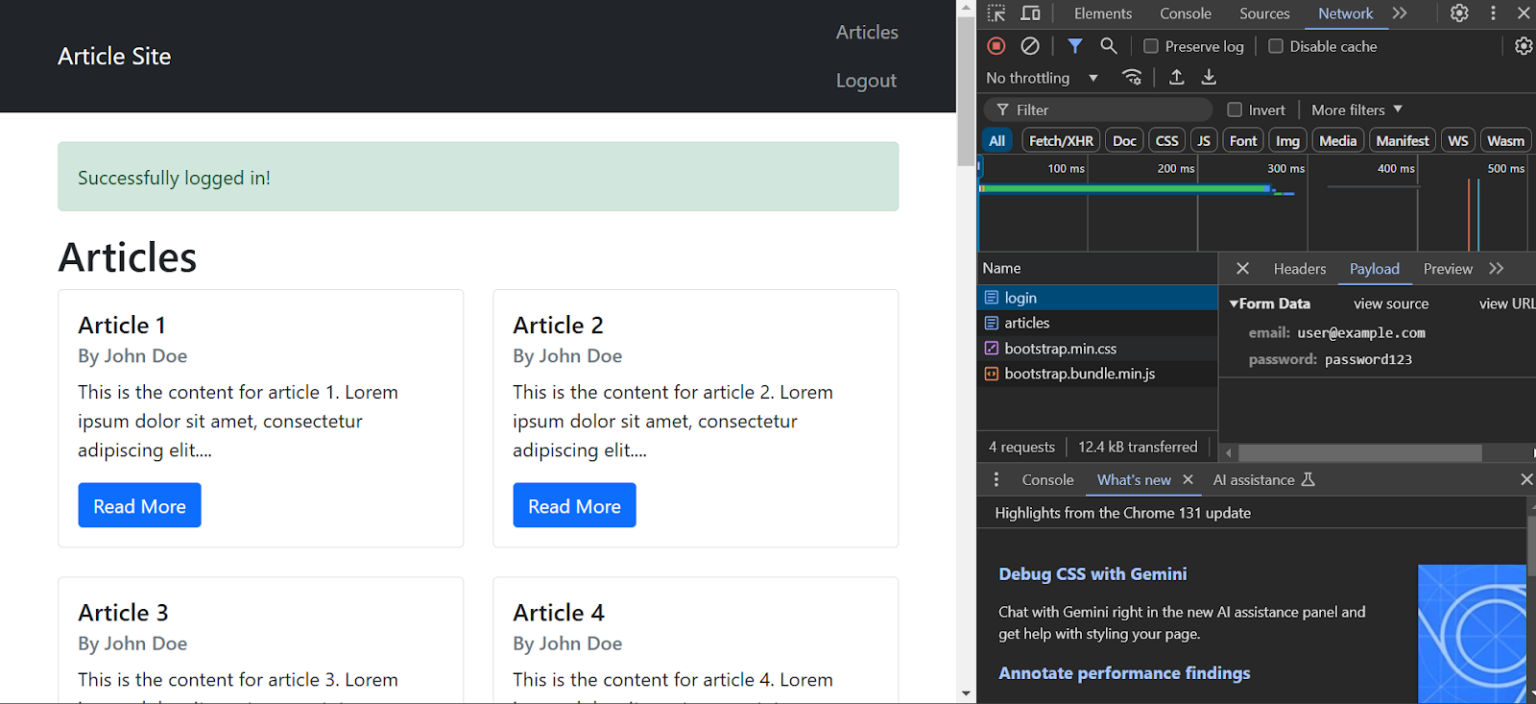This screenshot has width=1536, height=704.
Task: Import HAR file with upload icon
Action: point(1176,77)
